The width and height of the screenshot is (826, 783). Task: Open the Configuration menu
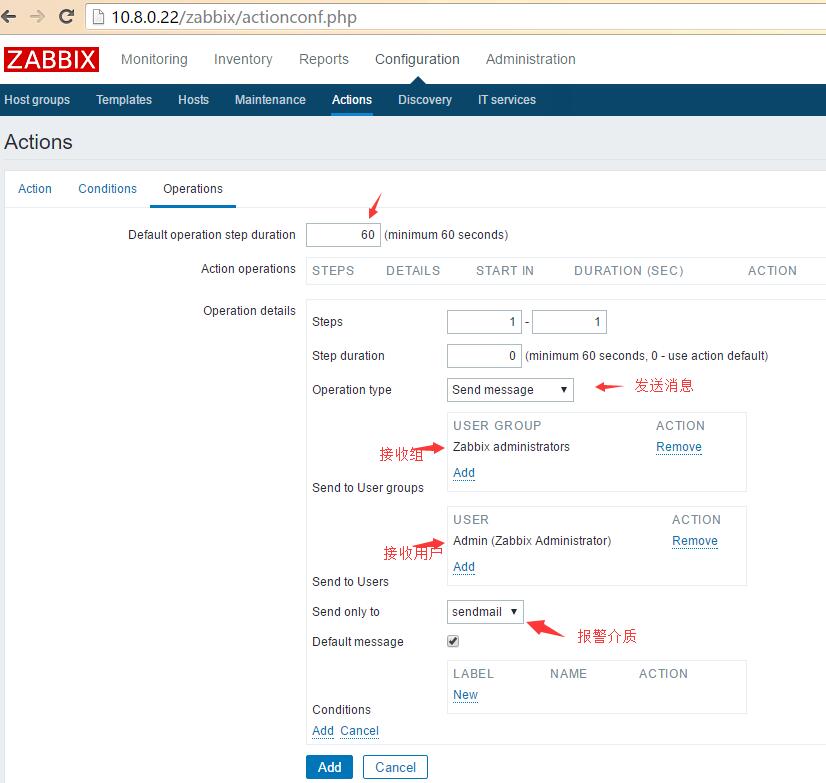tap(417, 59)
